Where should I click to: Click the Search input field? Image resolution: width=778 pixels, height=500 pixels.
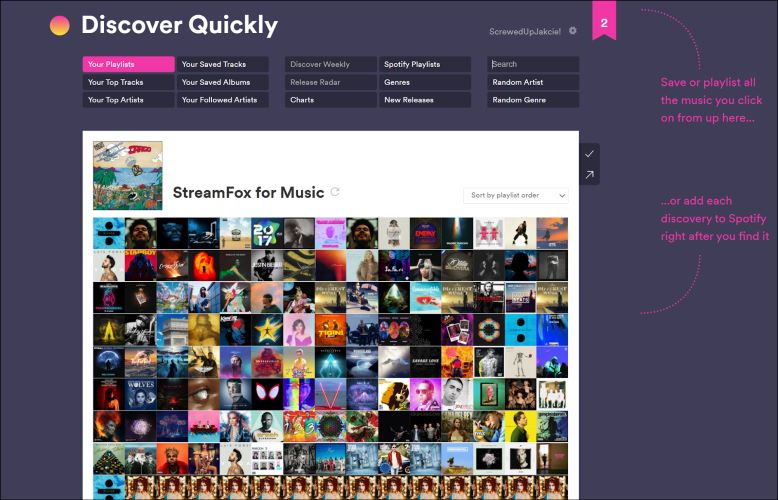click(533, 64)
